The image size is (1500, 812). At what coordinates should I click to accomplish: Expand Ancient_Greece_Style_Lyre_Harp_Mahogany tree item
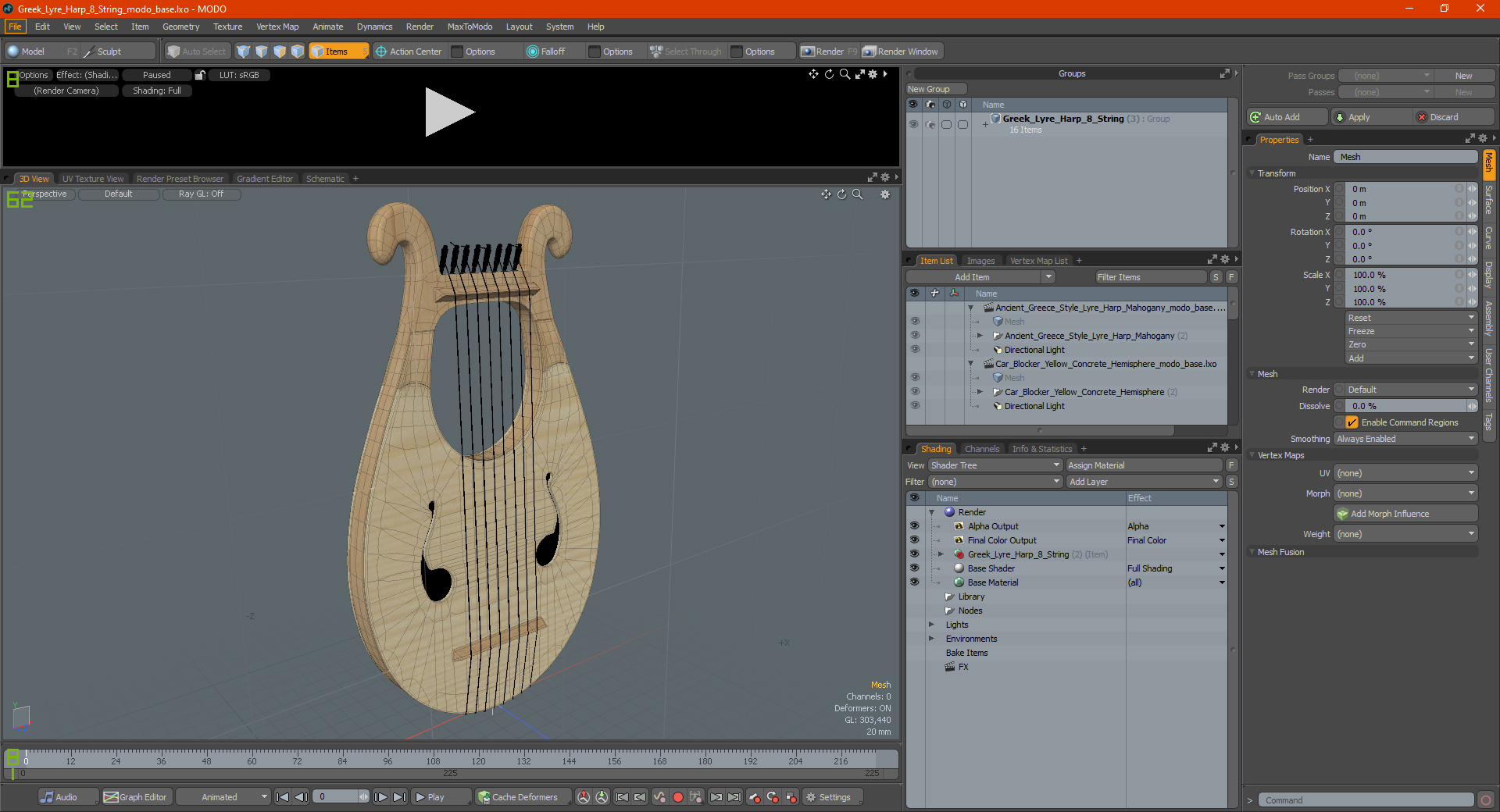(980, 336)
